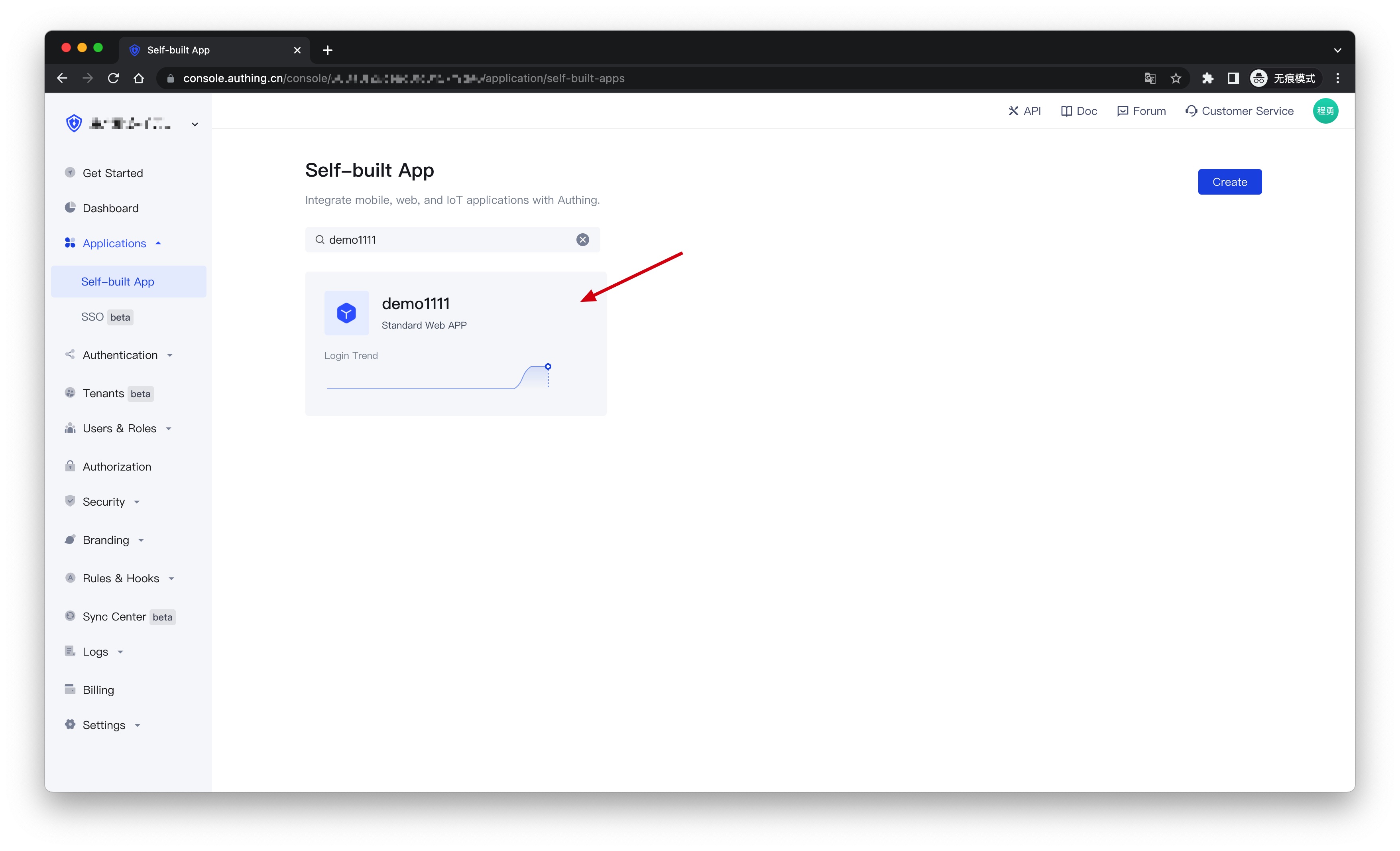The height and width of the screenshot is (851, 1400).
Task: Click the browser back arrow
Action: coord(63,78)
